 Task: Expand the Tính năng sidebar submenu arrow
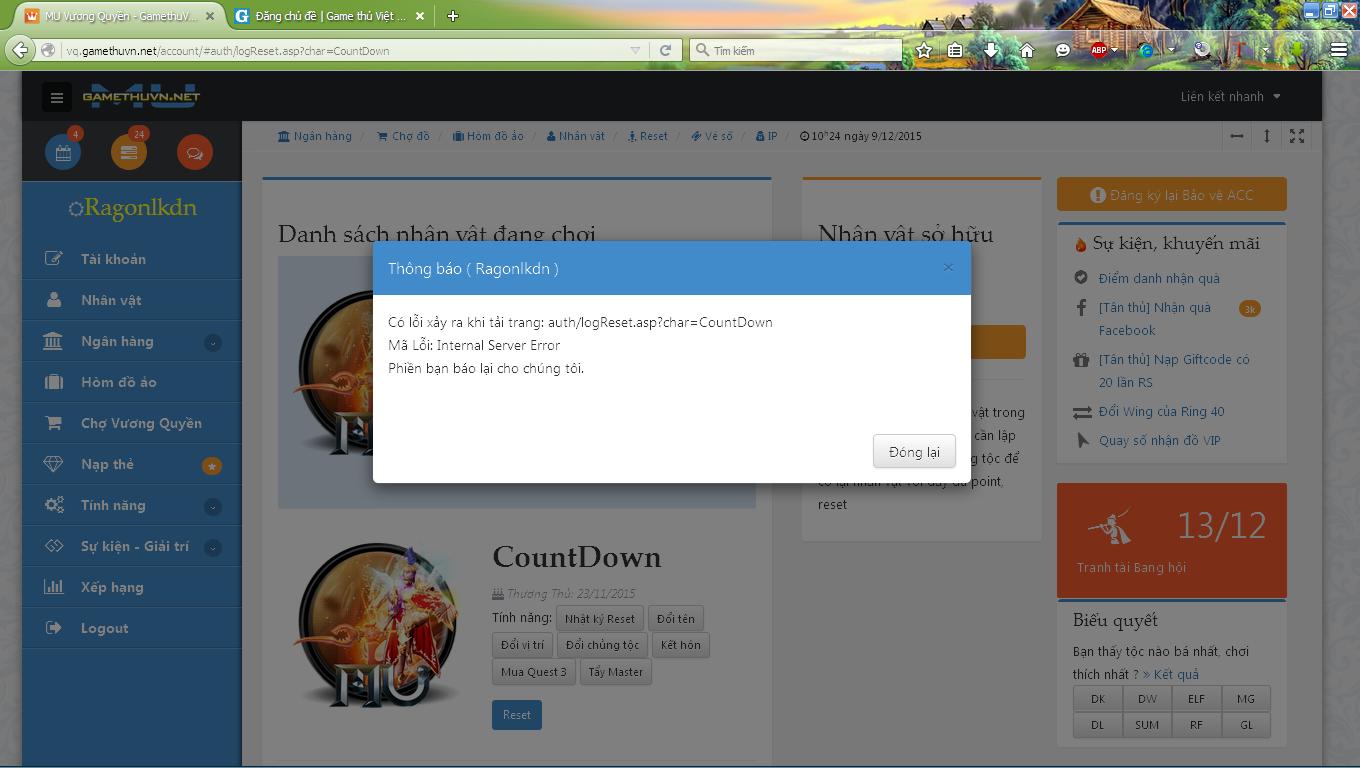pyautogui.click(x=212, y=506)
